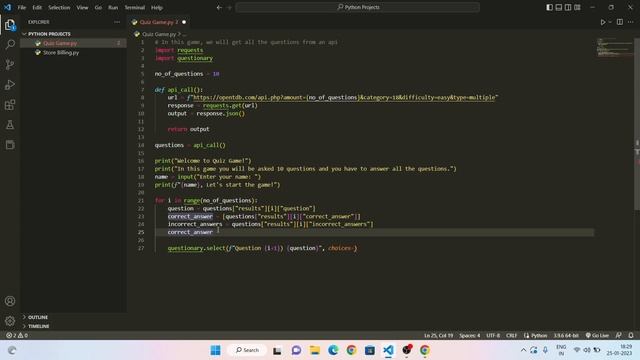
Task: Go forward using the navigation arrow
Action: tap(229, 7)
